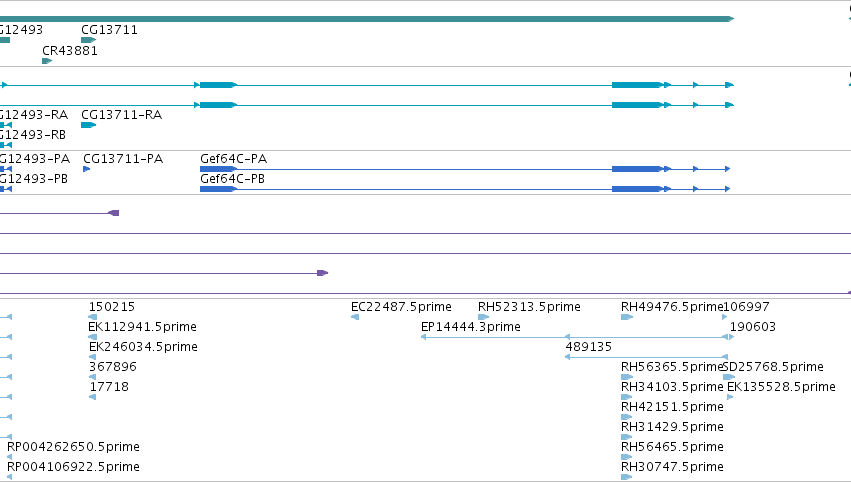
Task: Select the Gef64C-PA feature label
Action: (233, 158)
